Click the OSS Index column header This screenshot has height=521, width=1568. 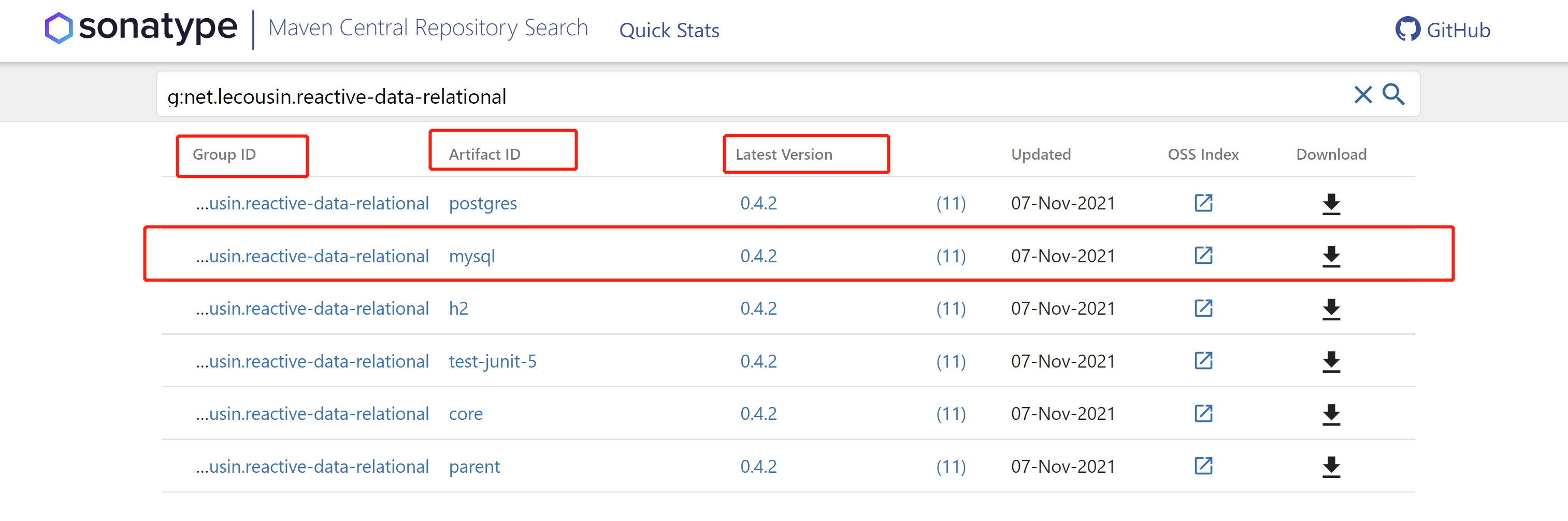click(1203, 154)
